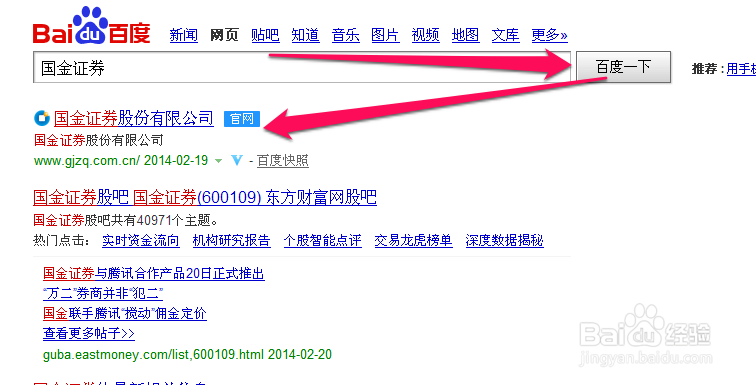The image size is (756, 385).
Task: Open the green dropdown arrow beside 2014-02-19
Action: coord(218,161)
